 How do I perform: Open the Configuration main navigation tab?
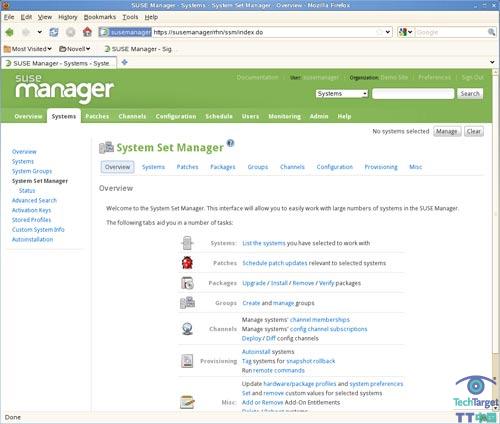coord(176,116)
